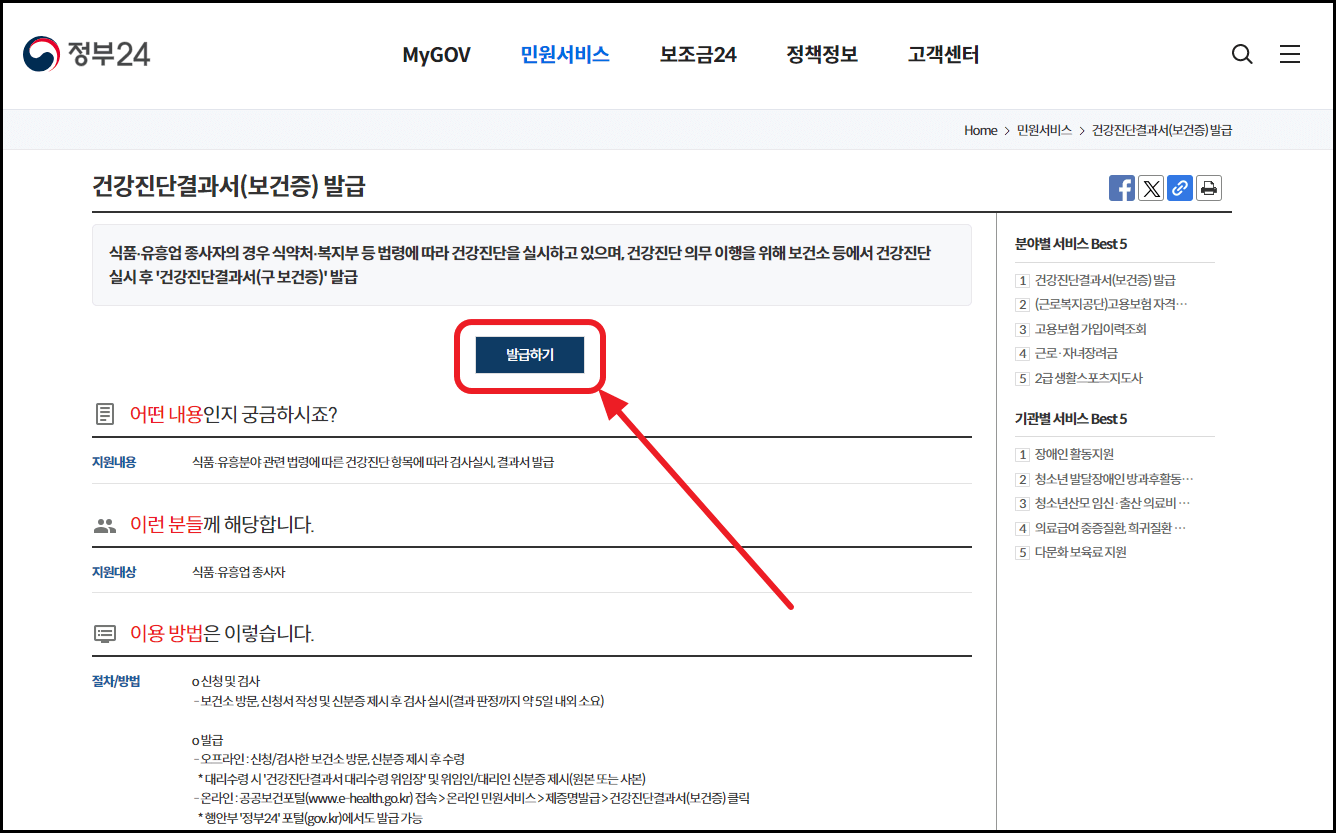
Task: Open the MyGOV menu
Action: click(x=436, y=55)
